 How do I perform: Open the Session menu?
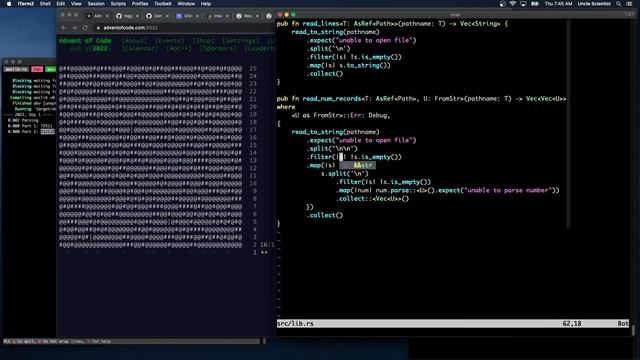(96, 4)
